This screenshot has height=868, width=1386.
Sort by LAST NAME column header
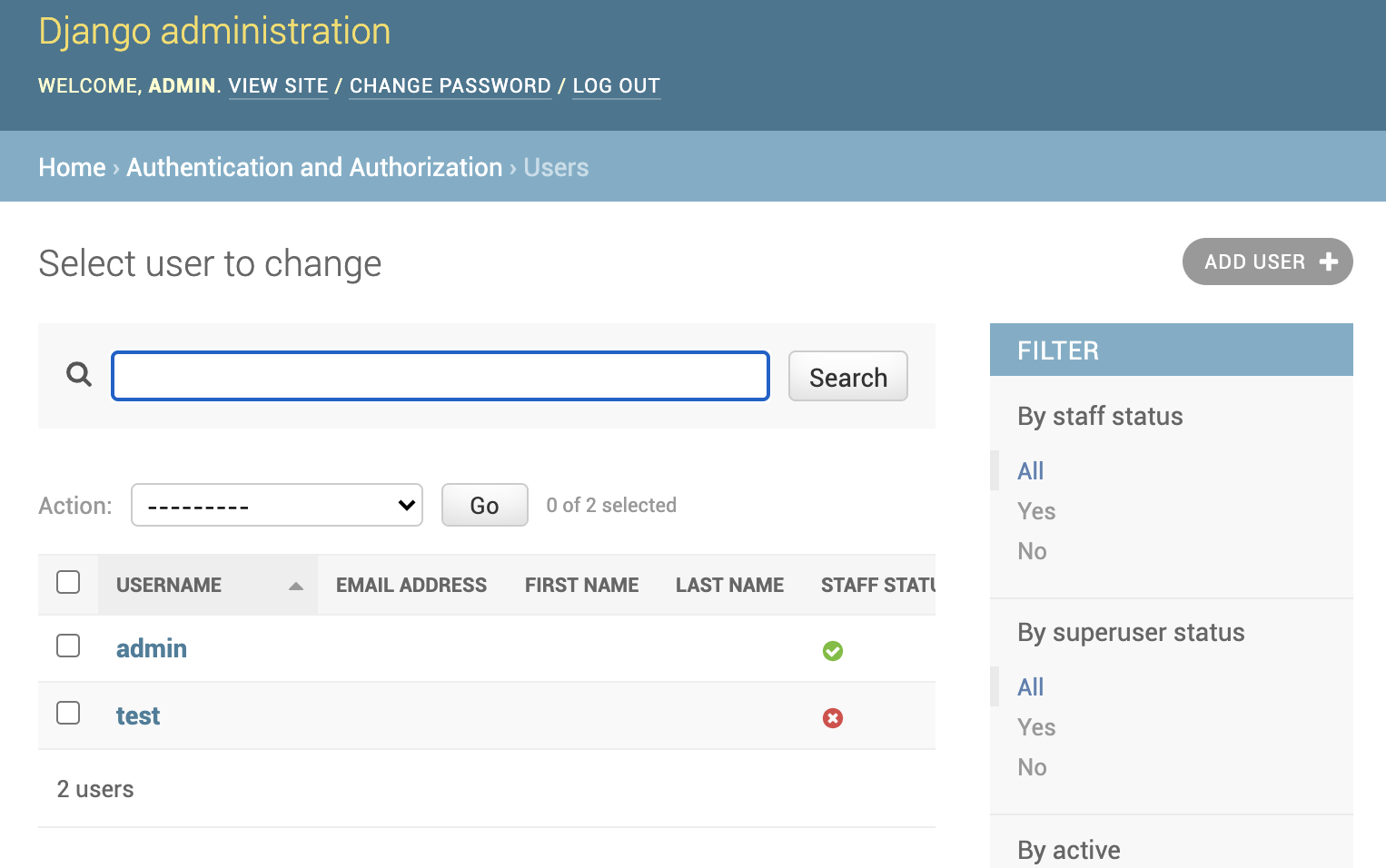(730, 585)
